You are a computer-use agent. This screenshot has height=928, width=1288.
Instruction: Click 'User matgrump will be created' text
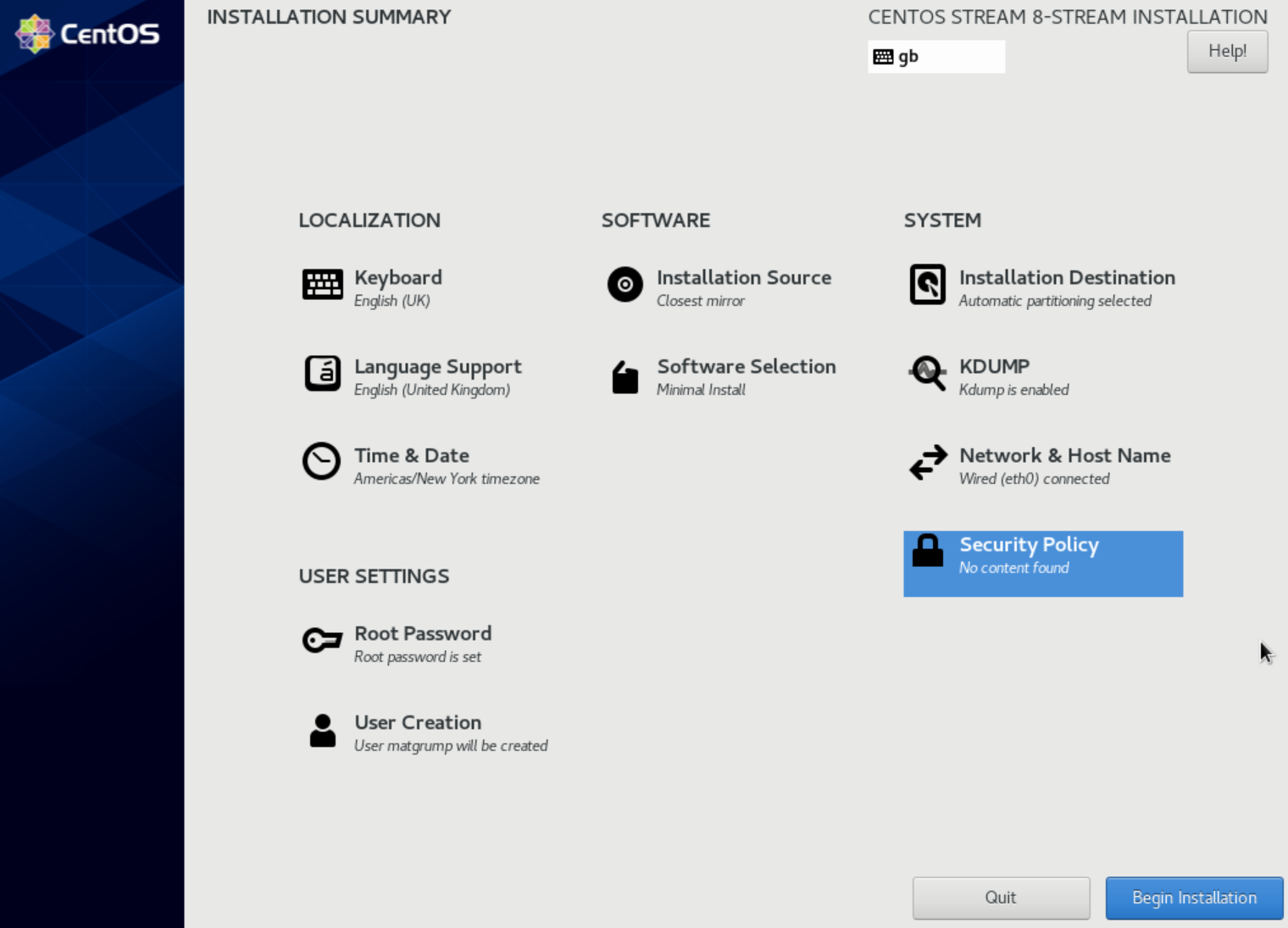pos(451,746)
